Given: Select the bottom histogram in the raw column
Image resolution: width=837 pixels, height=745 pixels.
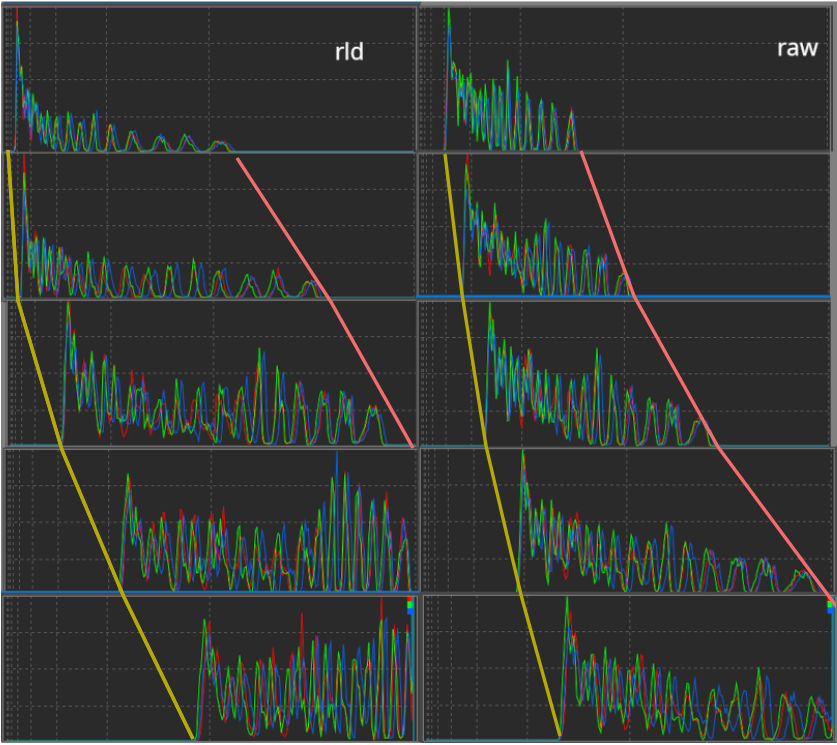Looking at the screenshot, I should [625, 668].
